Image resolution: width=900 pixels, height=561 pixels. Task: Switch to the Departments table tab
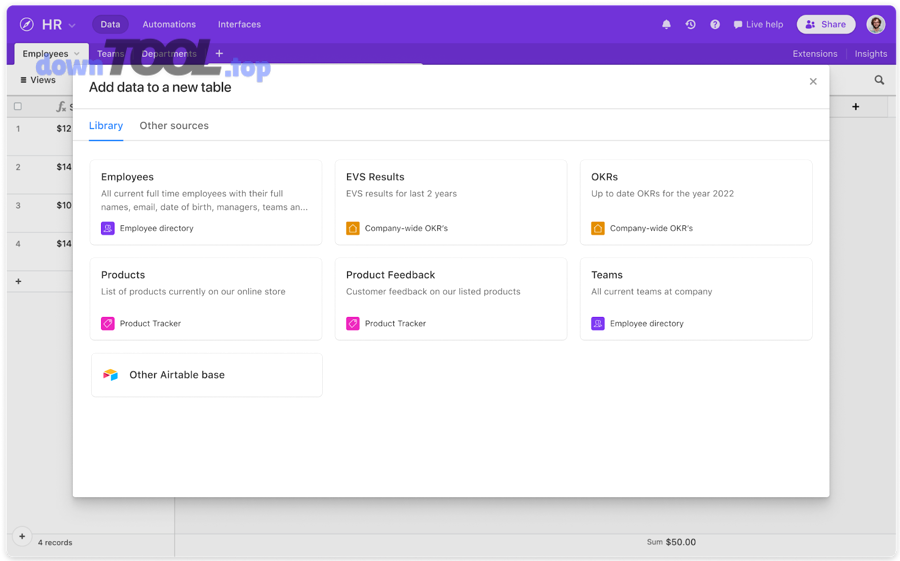169,53
